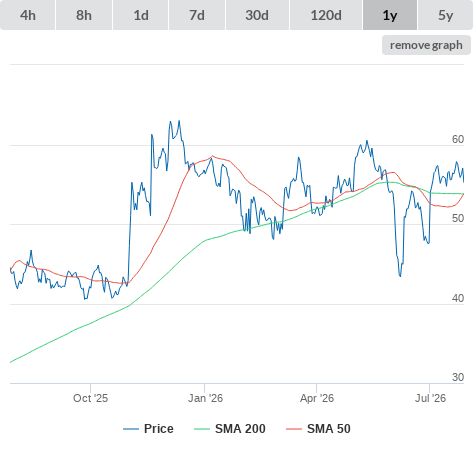Toggle the Price series in legend
The height and width of the screenshot is (455, 474).
click(x=148, y=429)
